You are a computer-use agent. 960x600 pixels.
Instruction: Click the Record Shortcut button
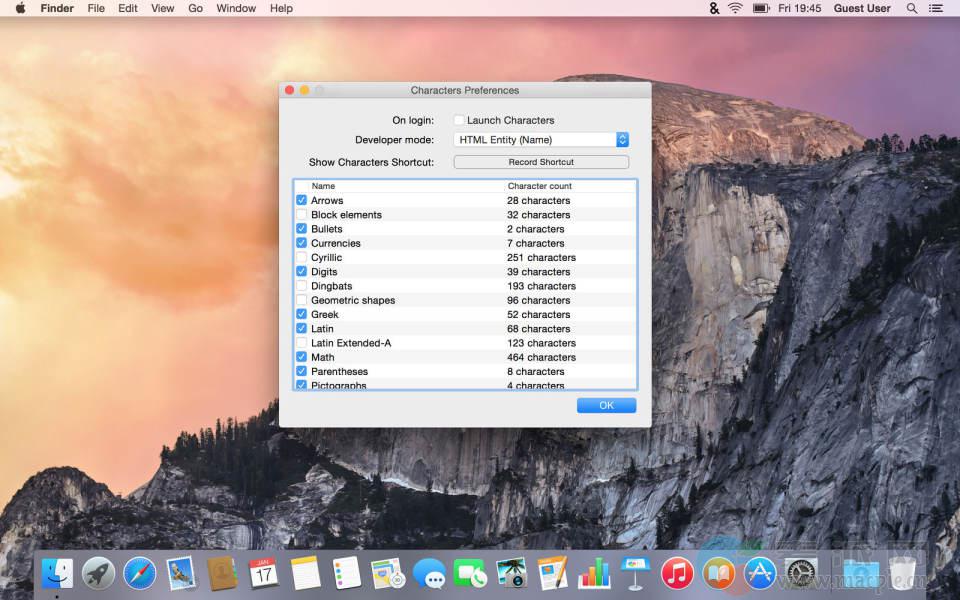click(x=541, y=162)
